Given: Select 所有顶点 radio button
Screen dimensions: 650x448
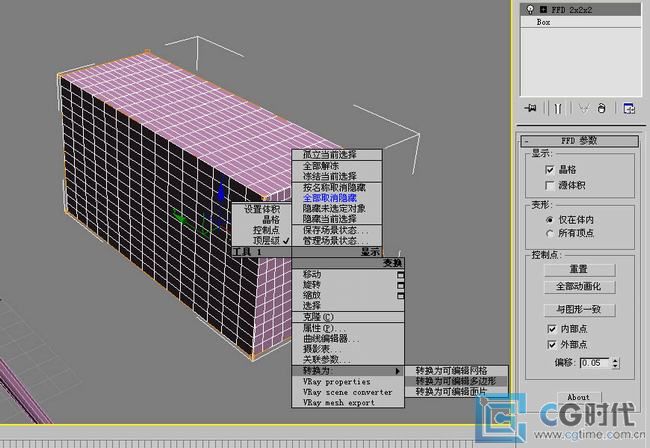Looking at the screenshot, I should (550, 234).
